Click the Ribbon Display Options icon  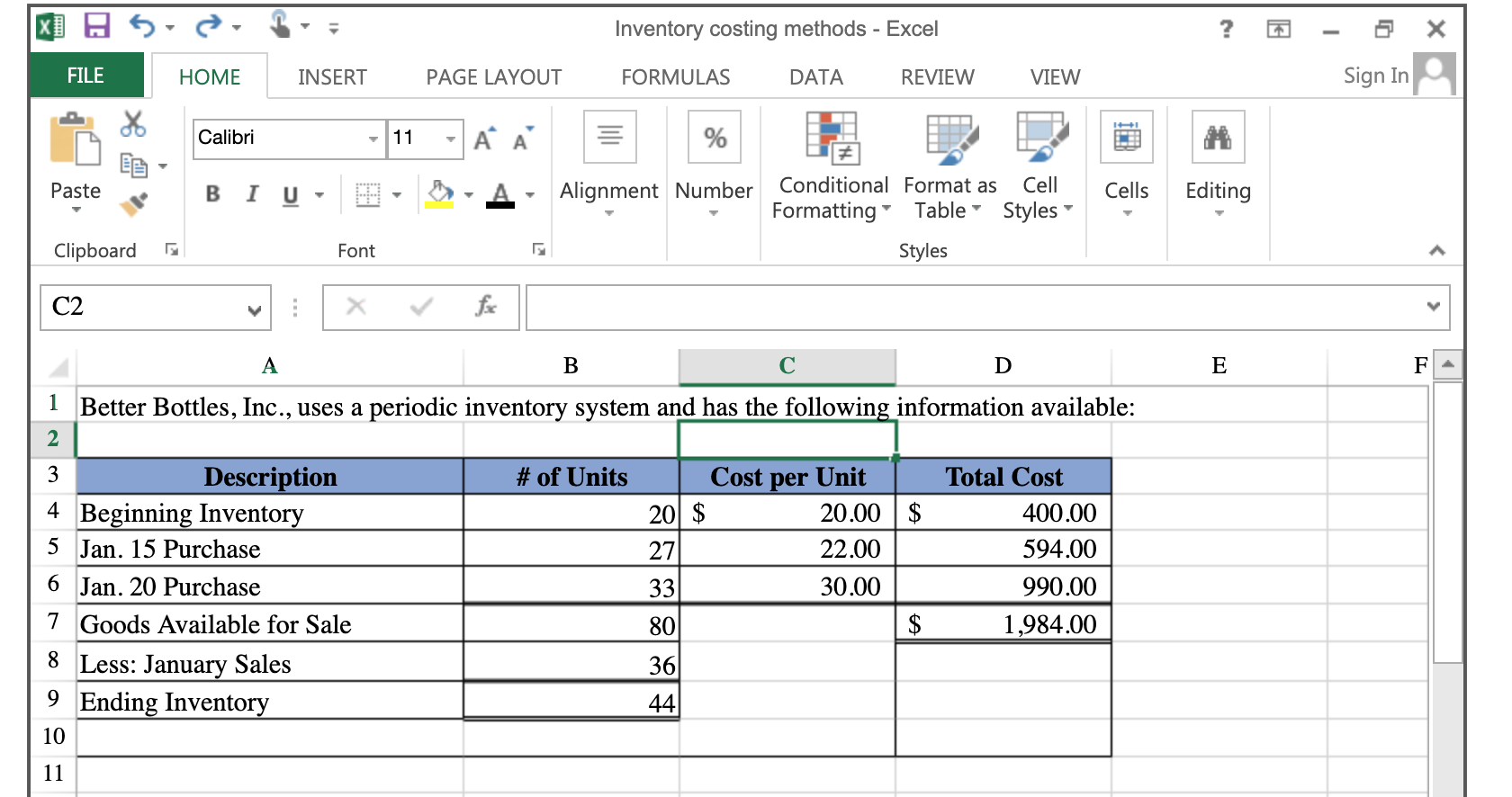(1278, 29)
